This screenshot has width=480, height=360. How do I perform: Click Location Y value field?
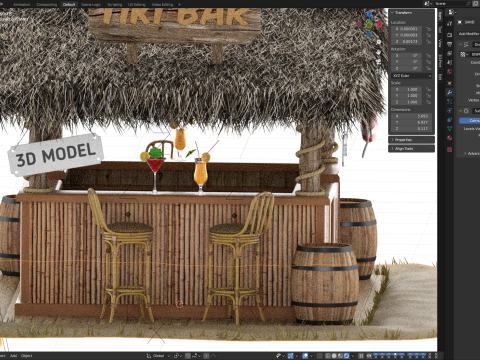[x=407, y=35]
